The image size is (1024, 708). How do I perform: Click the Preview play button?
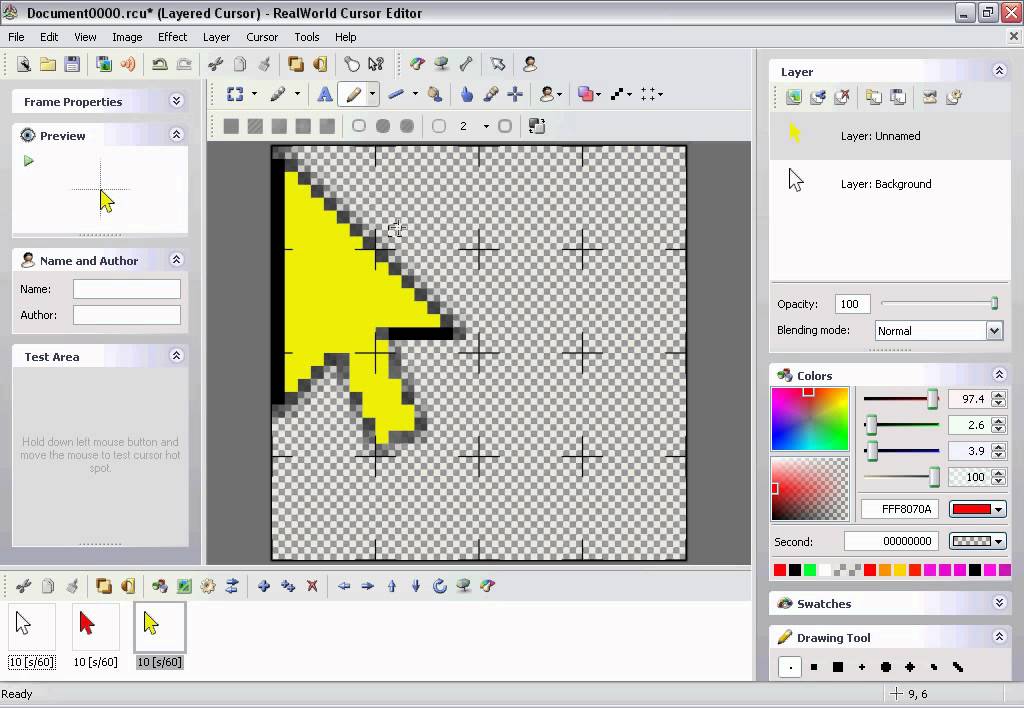click(x=28, y=160)
